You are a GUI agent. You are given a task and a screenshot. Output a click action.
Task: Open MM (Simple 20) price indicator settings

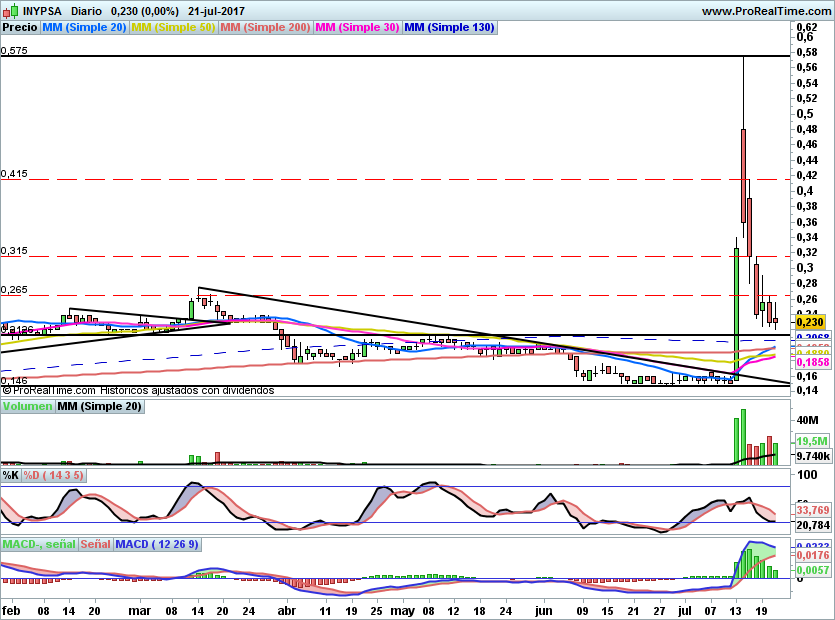click(84, 28)
